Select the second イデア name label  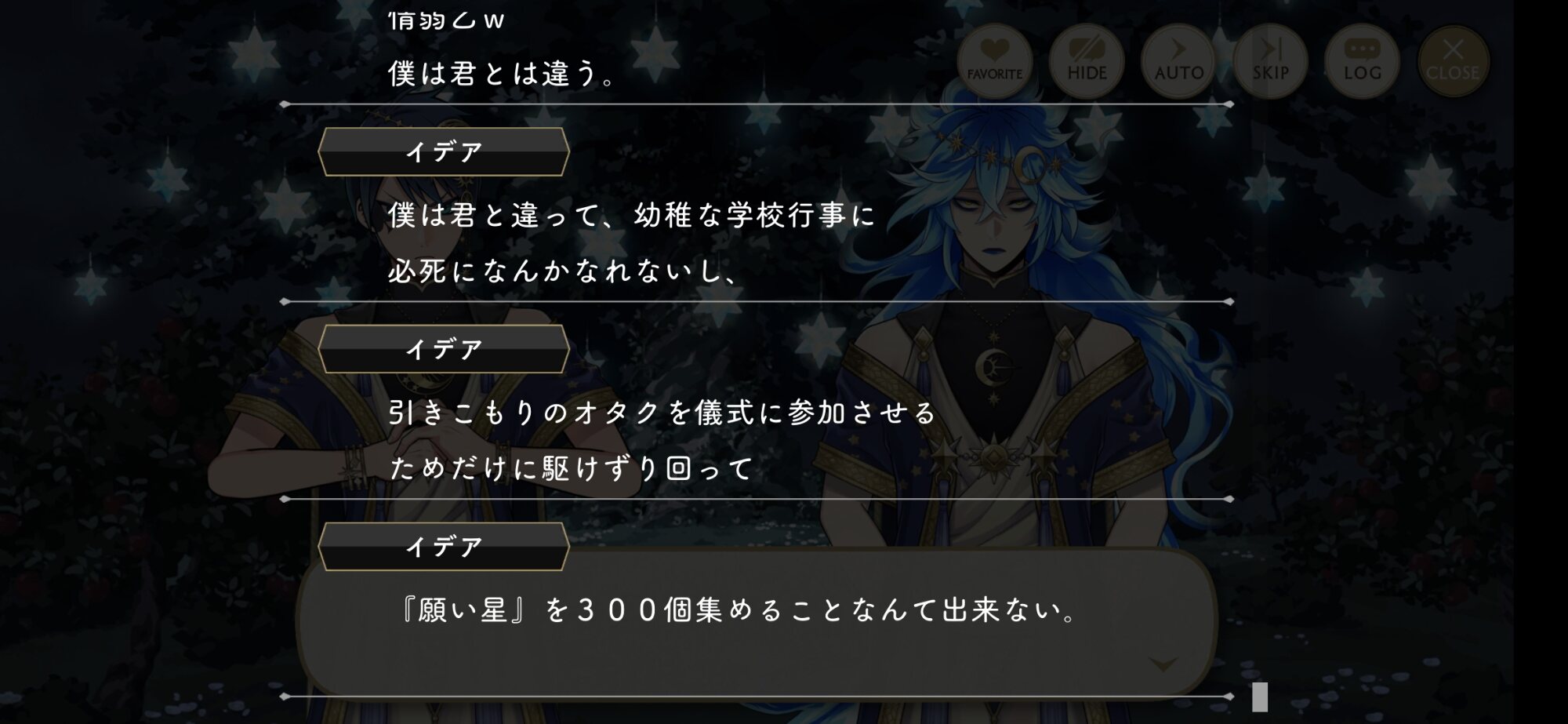[x=444, y=349]
